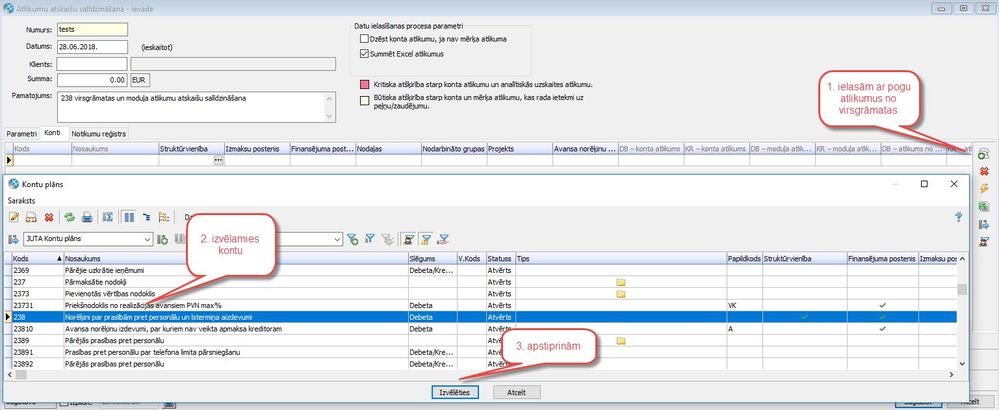Click the Atcelt button in dialog

pyautogui.click(x=516, y=392)
